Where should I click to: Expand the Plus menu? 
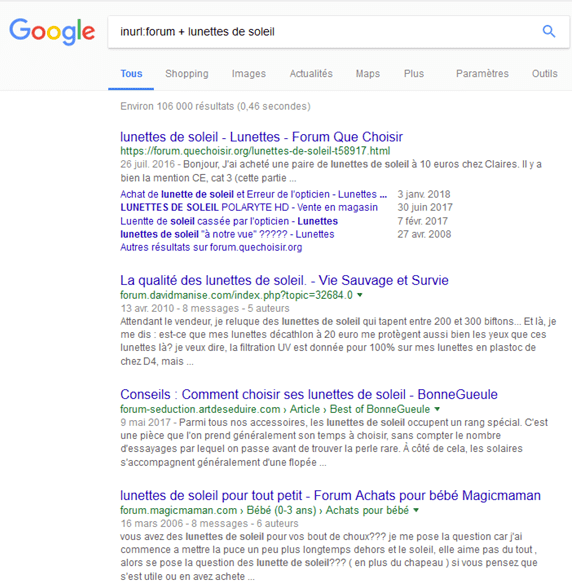pos(414,74)
